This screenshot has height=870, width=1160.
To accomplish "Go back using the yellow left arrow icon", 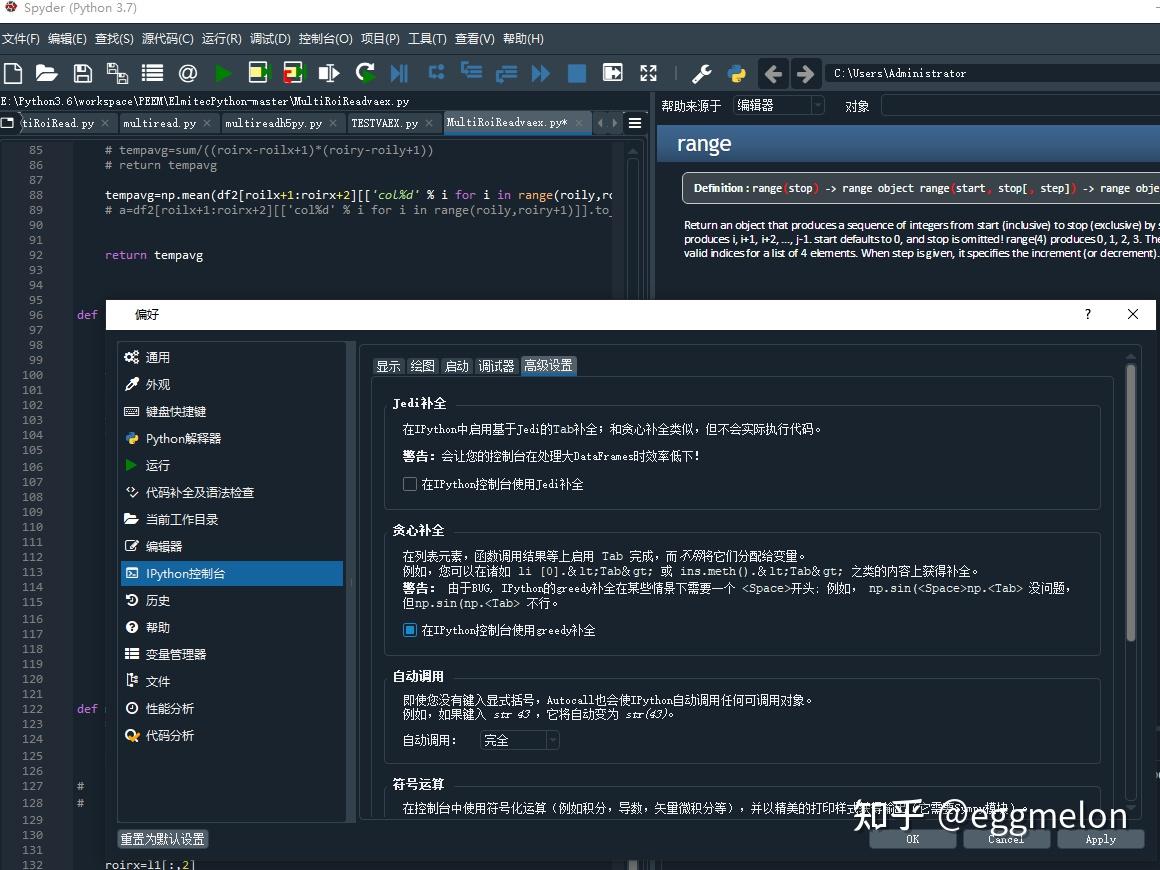I will pos(771,72).
